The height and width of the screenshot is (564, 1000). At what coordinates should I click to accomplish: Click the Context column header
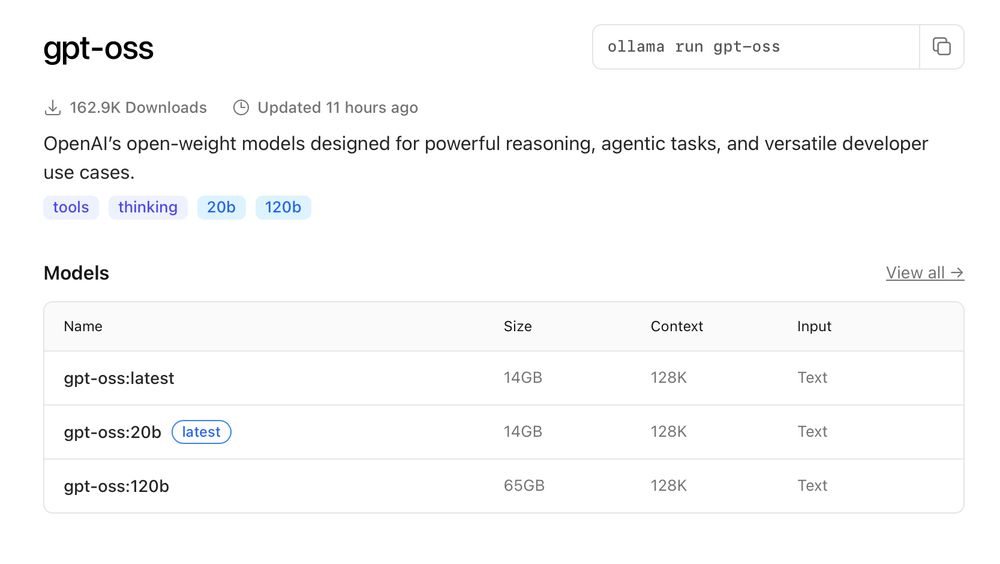click(x=677, y=326)
